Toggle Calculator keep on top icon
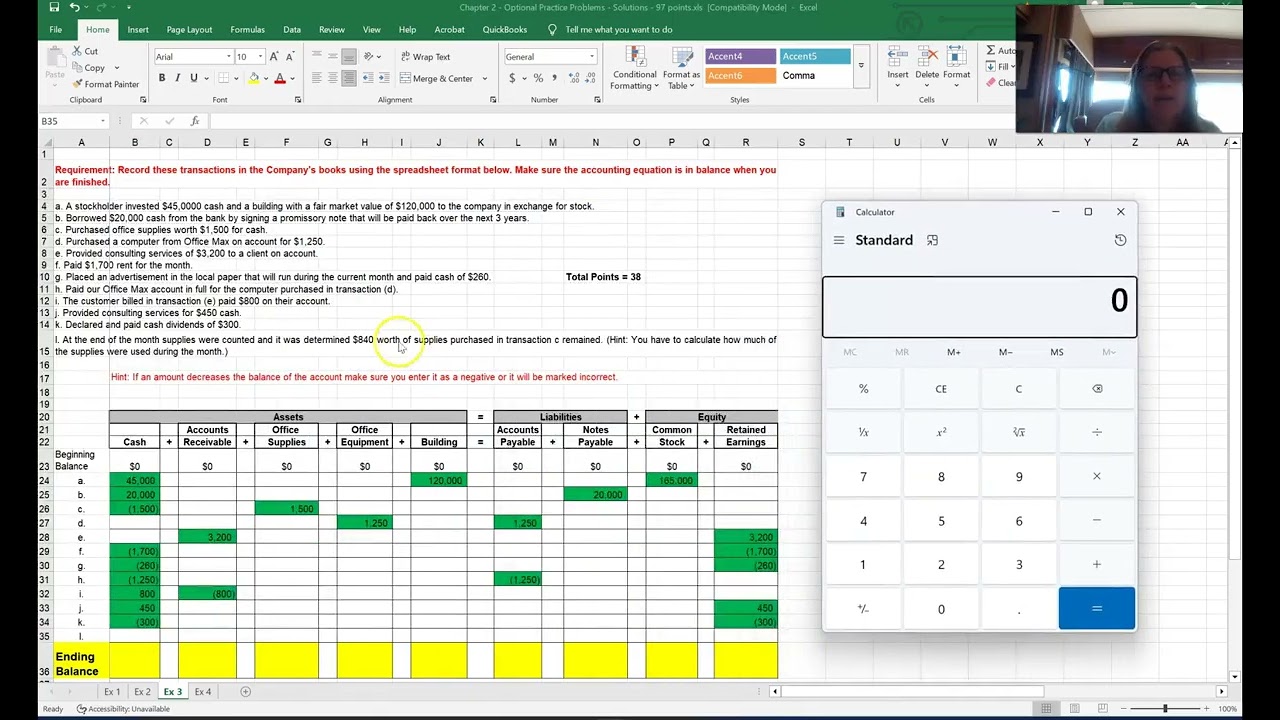 [x=932, y=240]
